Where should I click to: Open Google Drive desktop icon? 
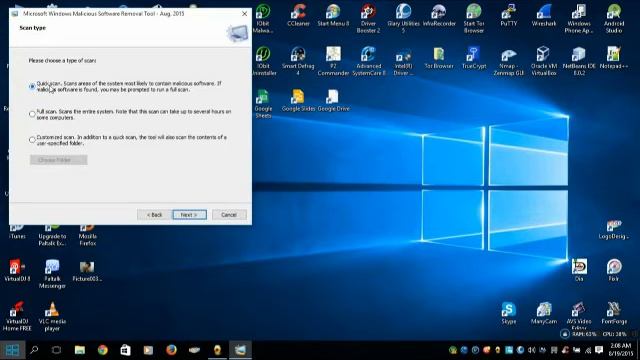333,101
